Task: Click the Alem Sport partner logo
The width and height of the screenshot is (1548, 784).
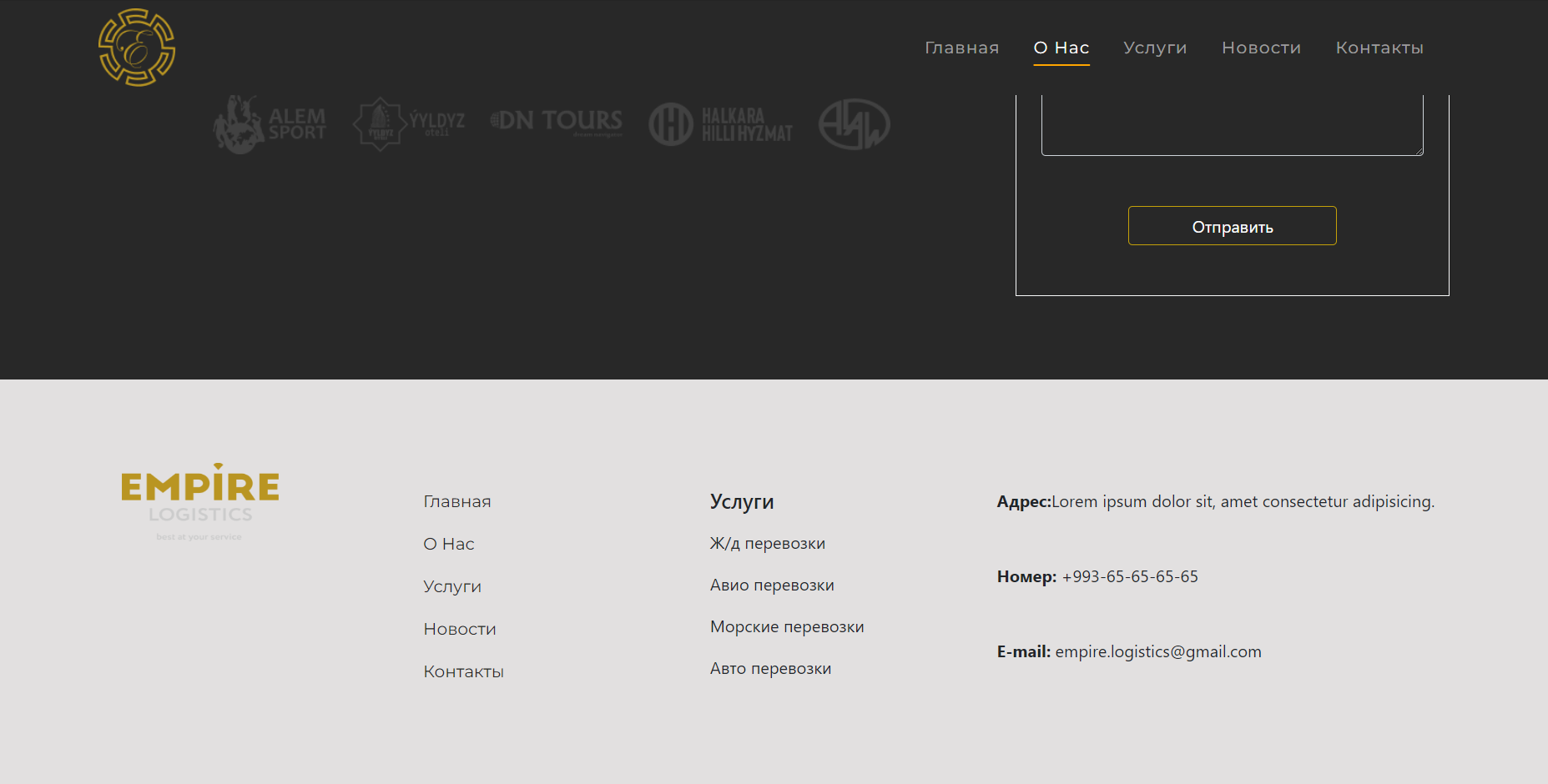Action: [270, 124]
